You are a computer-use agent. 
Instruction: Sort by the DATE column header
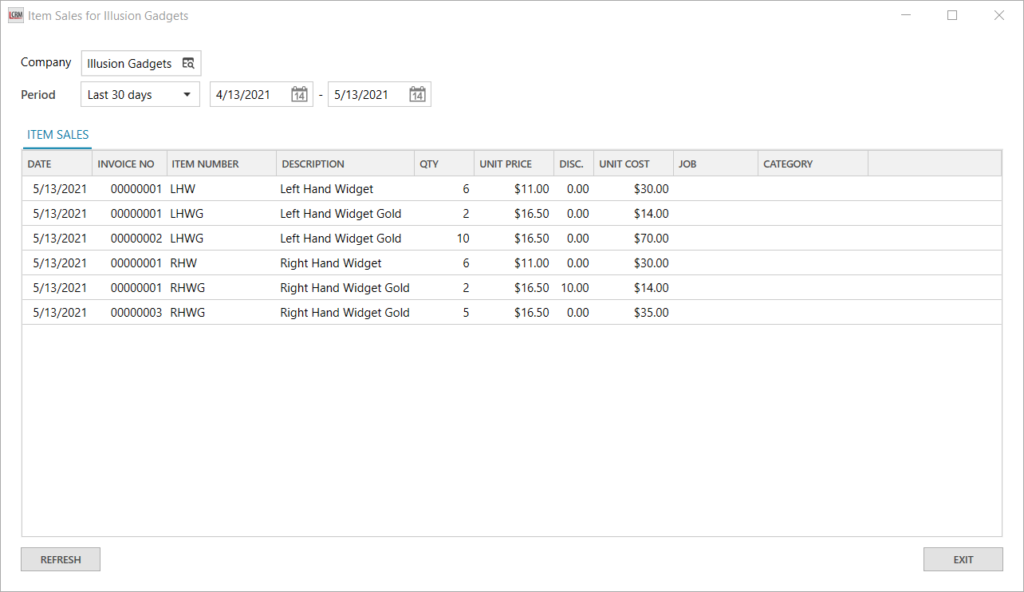pyautogui.click(x=57, y=164)
